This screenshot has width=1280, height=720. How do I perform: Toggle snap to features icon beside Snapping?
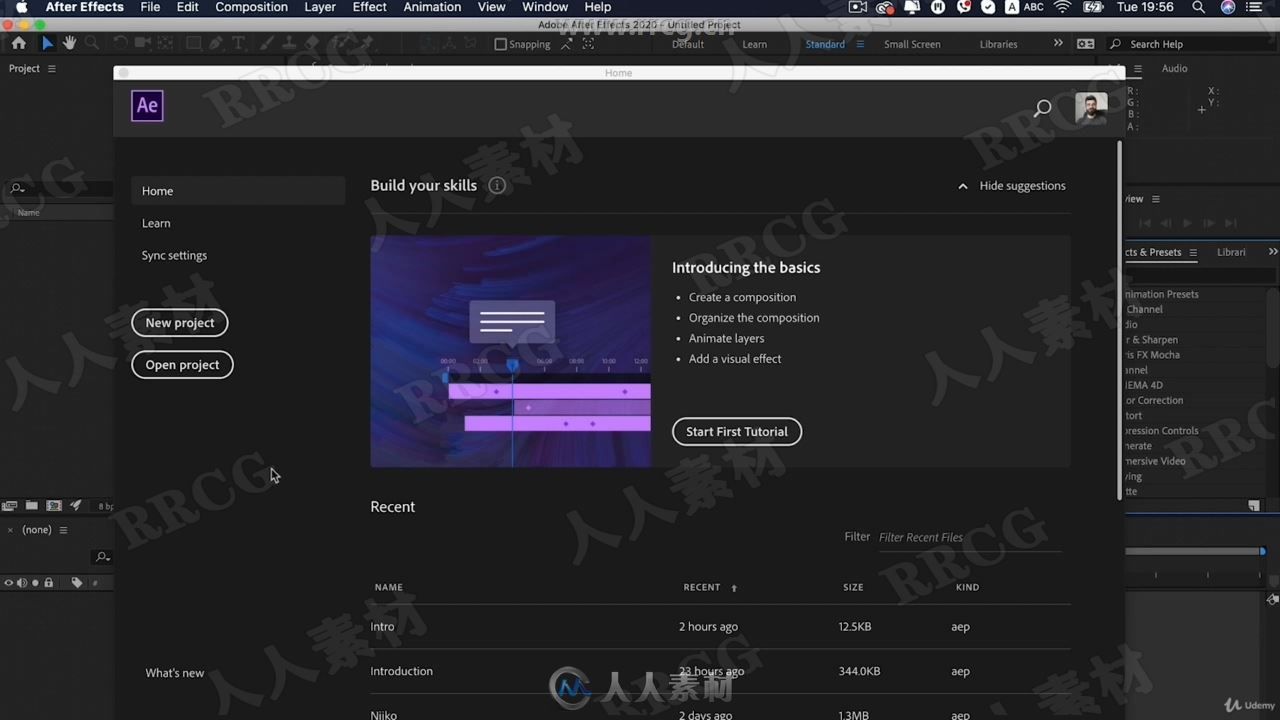pyautogui.click(x=588, y=44)
